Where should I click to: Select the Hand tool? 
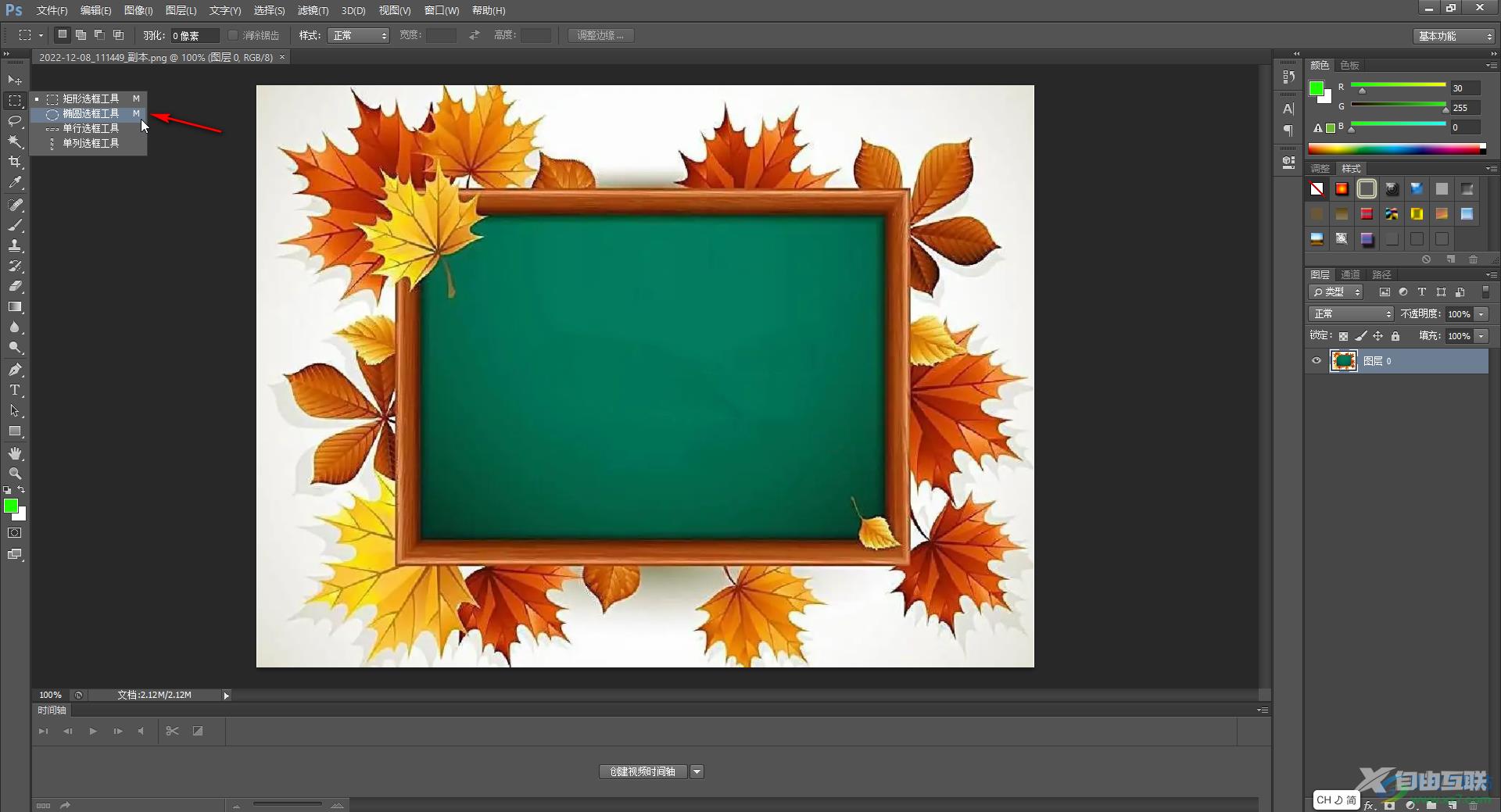15,453
